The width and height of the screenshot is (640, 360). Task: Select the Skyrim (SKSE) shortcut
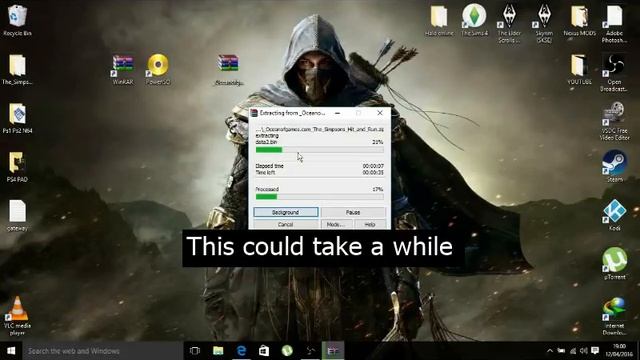pos(544,24)
